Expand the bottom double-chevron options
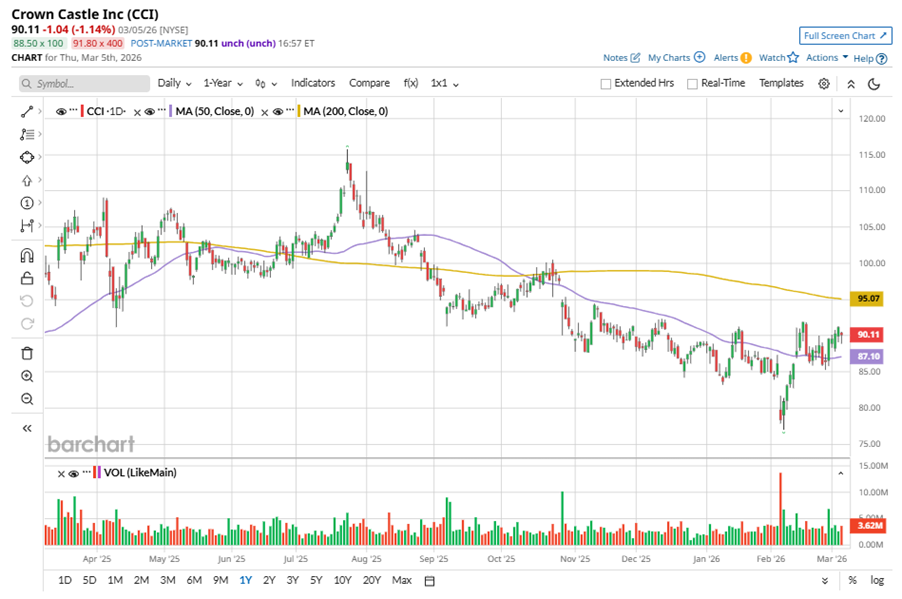902x599 pixels. pos(825,581)
